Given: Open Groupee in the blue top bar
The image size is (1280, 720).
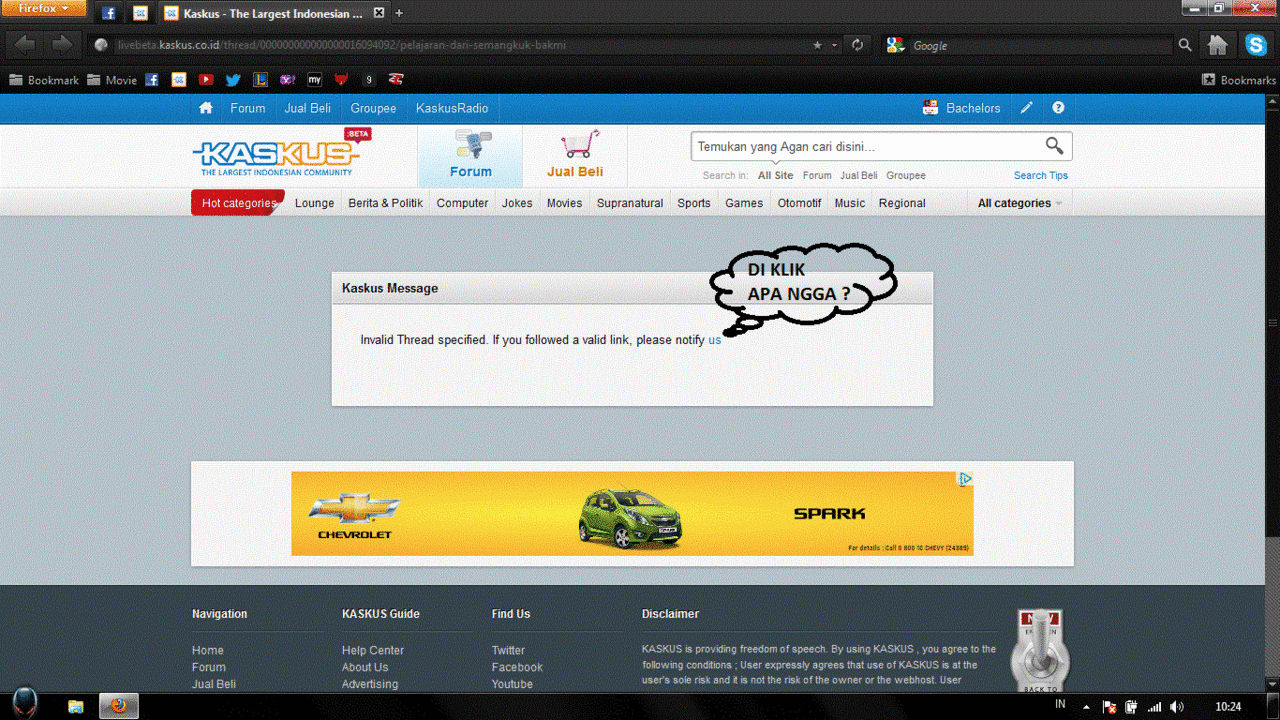Looking at the screenshot, I should point(373,108).
